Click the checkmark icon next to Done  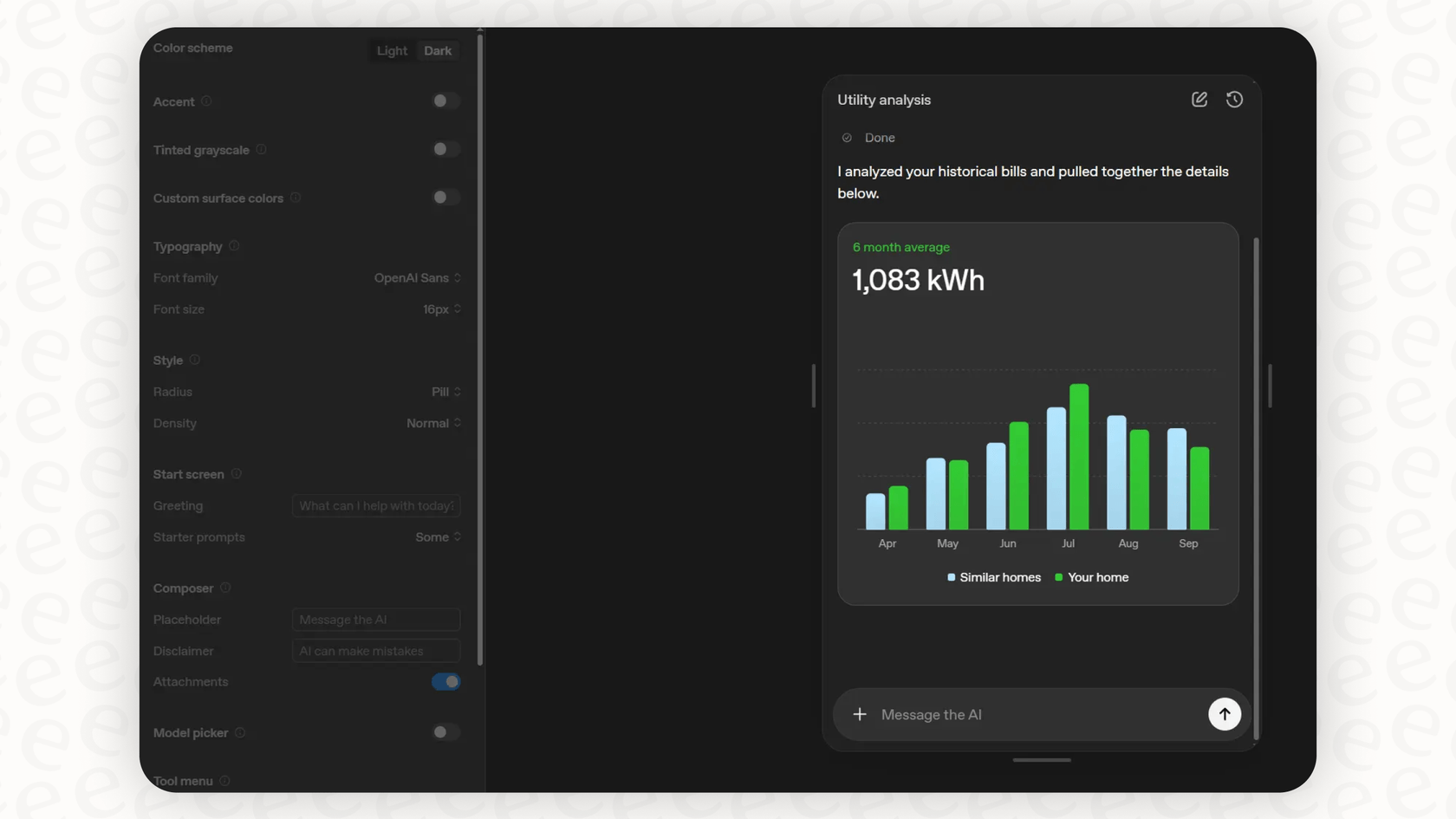(x=846, y=137)
